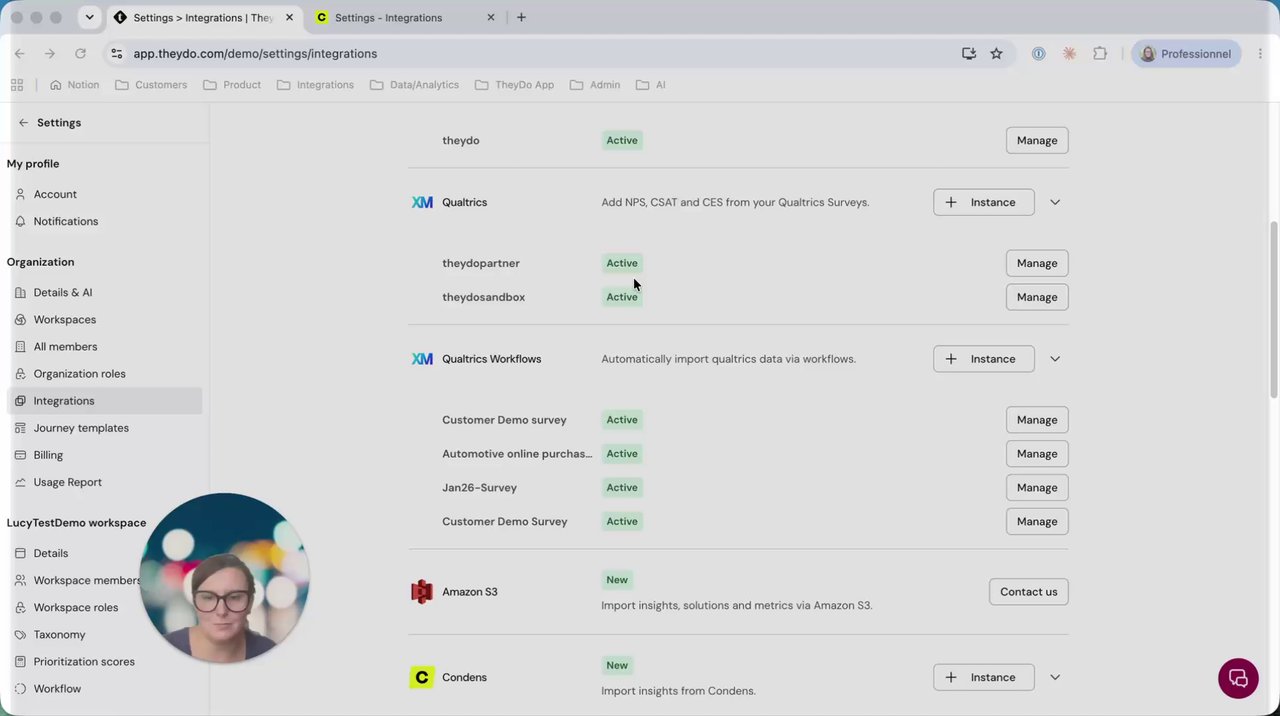Click the address bar URL
Viewport: 1280px width, 716px height.
(255, 54)
